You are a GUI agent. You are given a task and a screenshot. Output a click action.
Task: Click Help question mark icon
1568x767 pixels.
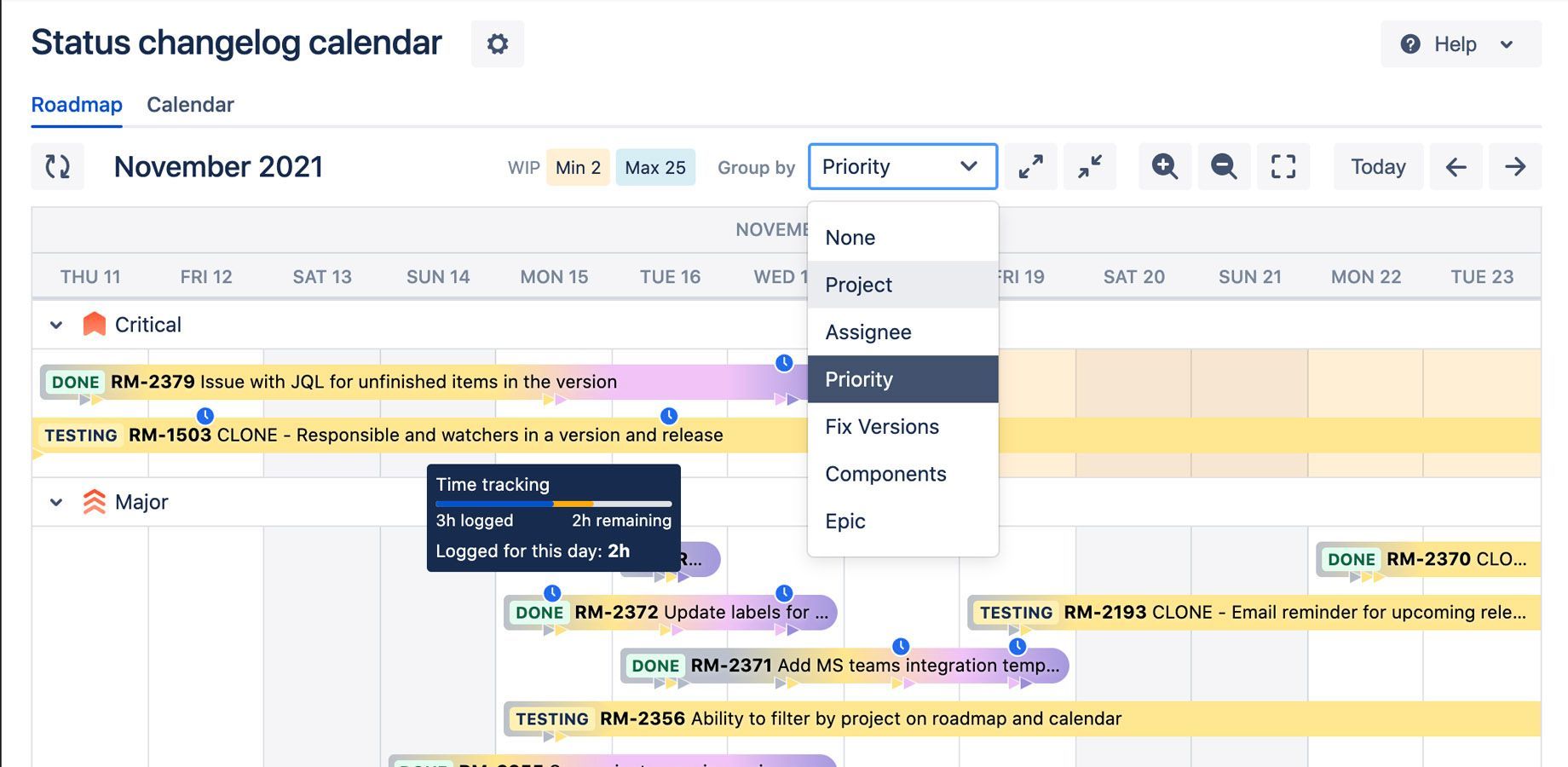(1410, 43)
